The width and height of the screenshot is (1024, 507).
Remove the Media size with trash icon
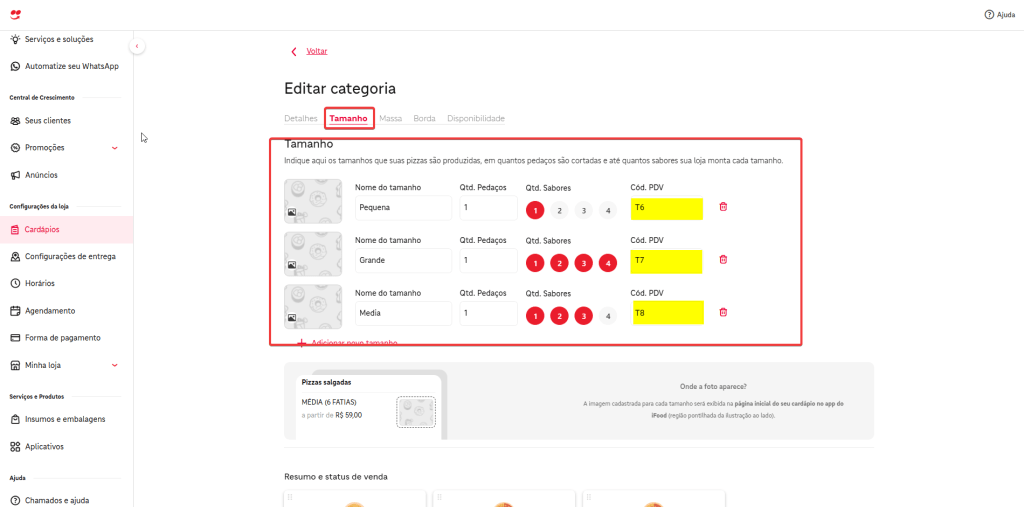pyautogui.click(x=723, y=312)
